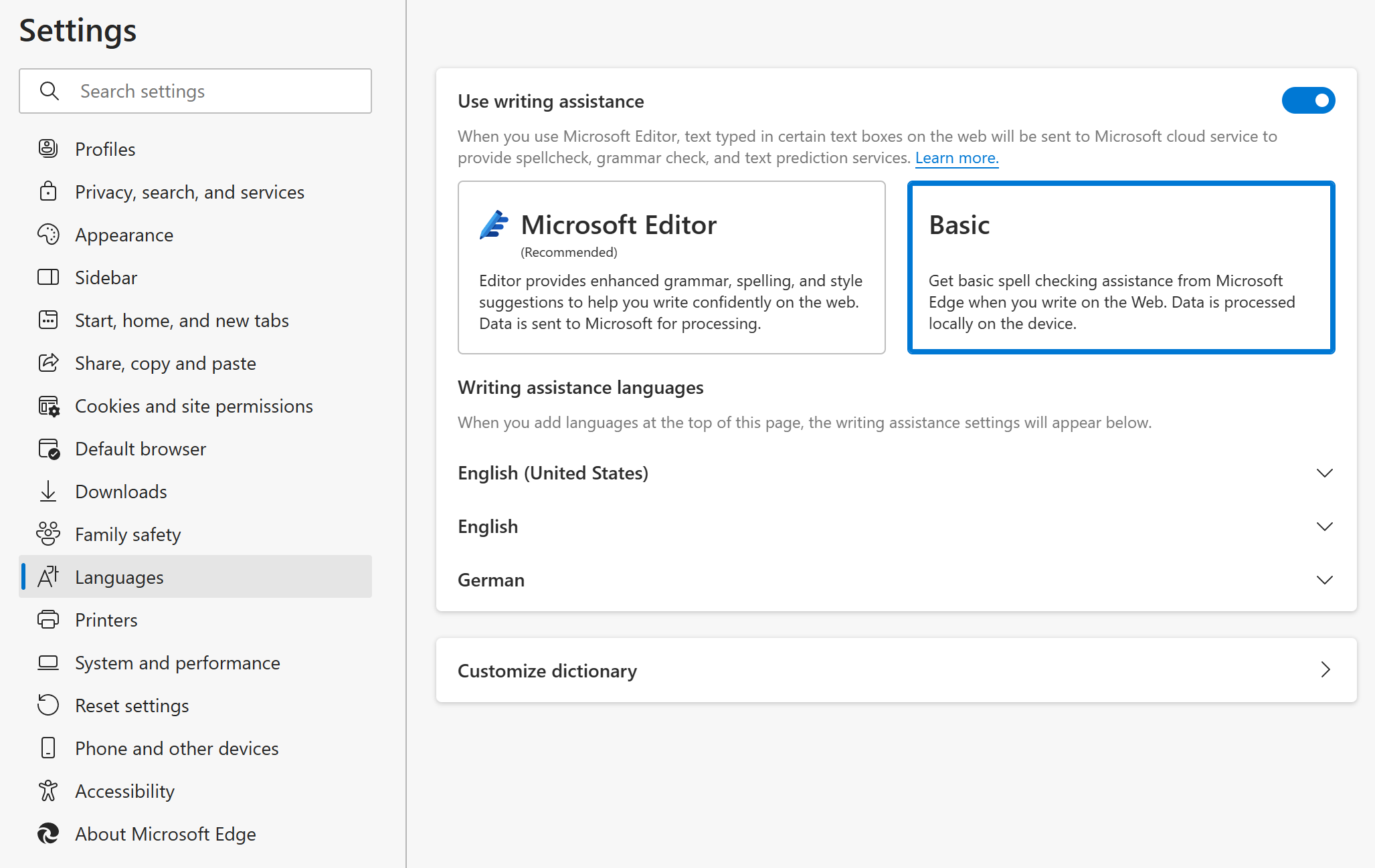Screen dimensions: 1375x868
Task: Open Customize dictionary arrow
Action: [1325, 669]
